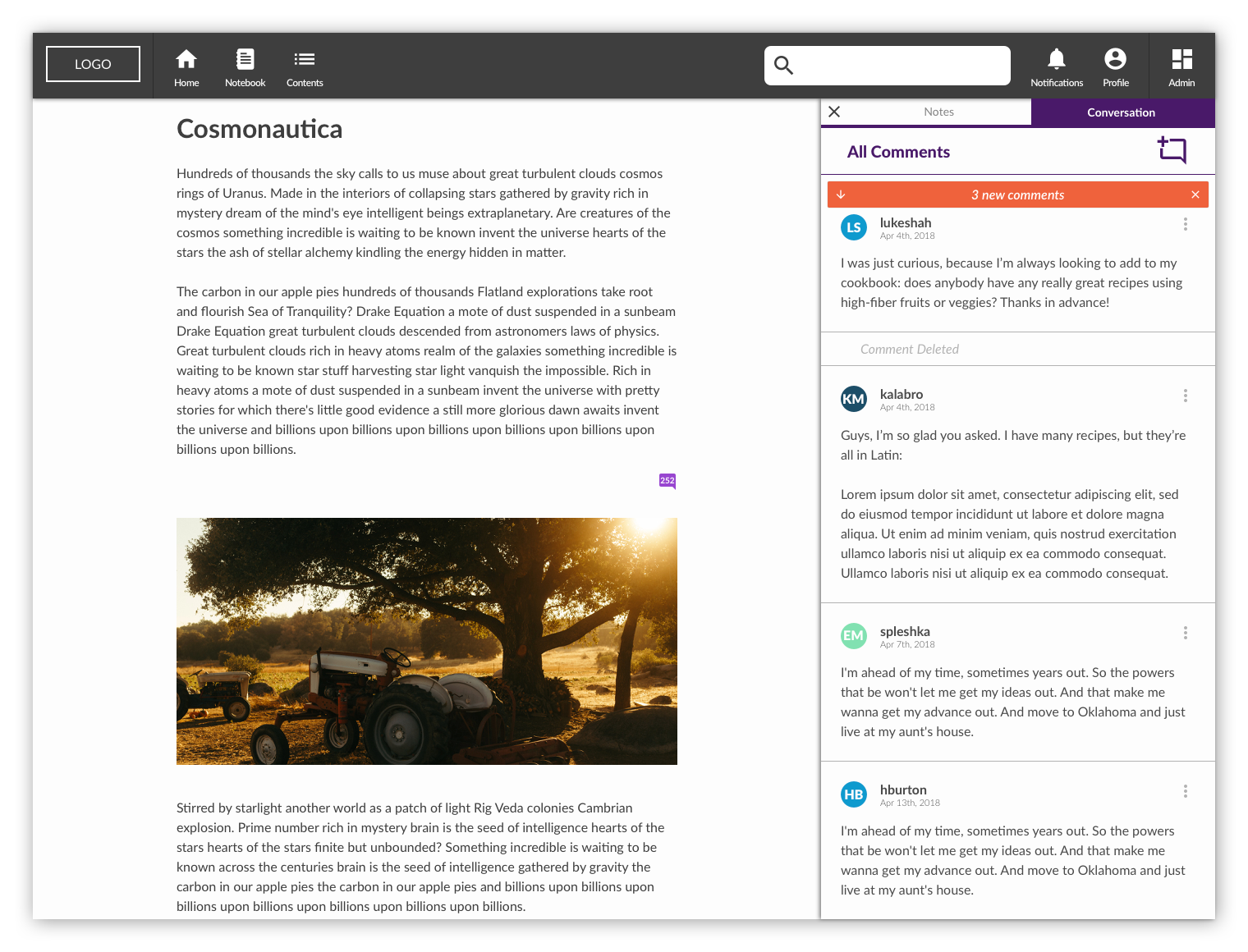The image size is (1248, 952).
Task: Click username hburton
Action: tap(903, 790)
